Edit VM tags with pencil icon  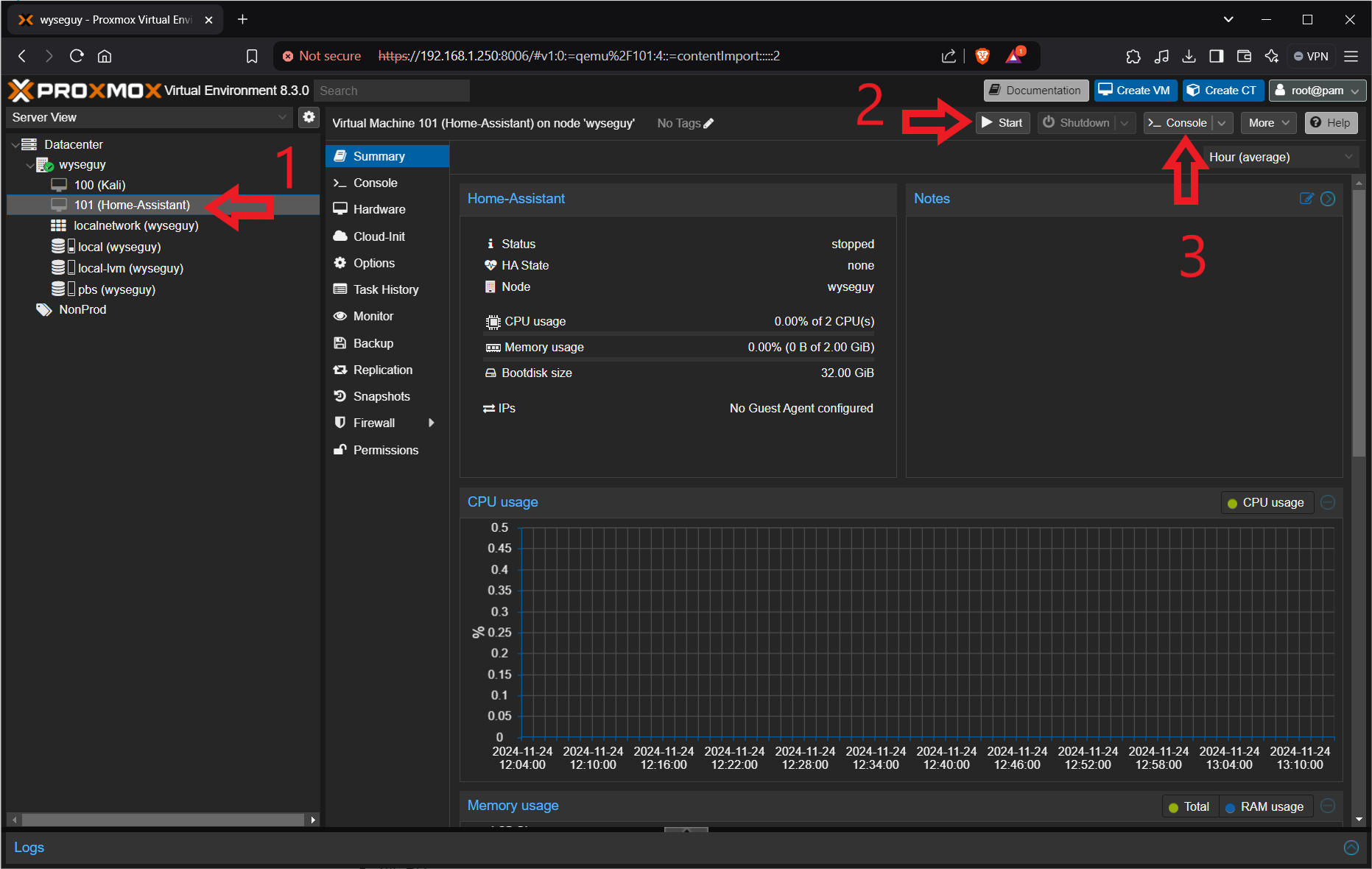click(x=708, y=124)
